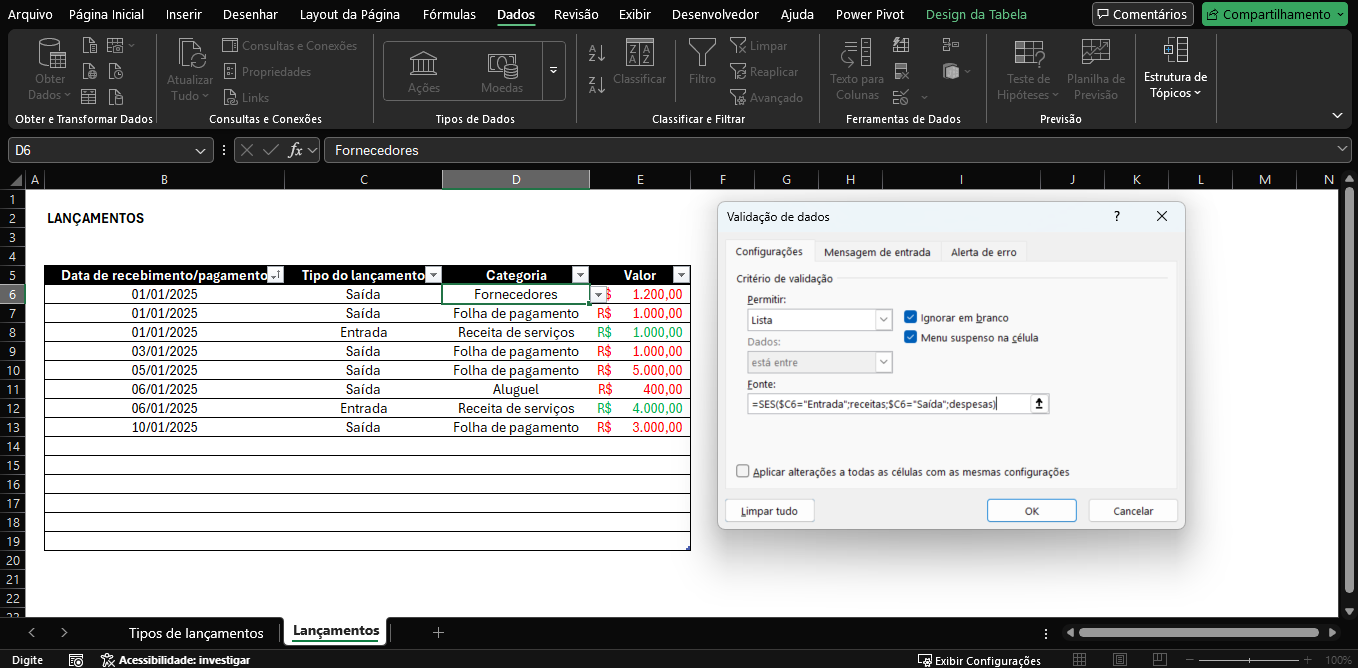Open the Power Pivot tab
1358x668 pixels.
(x=870, y=14)
